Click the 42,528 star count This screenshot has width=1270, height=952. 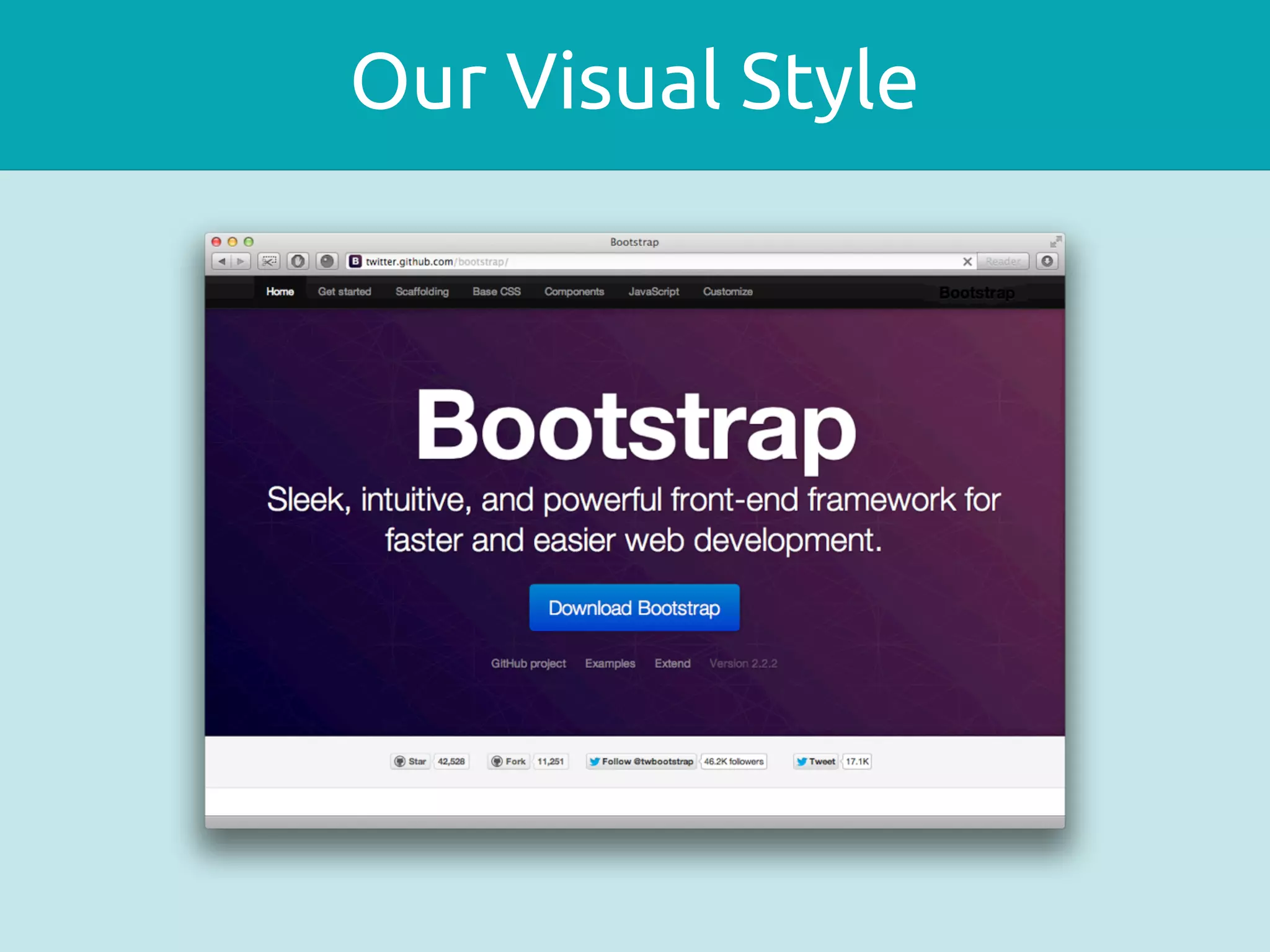[451, 761]
